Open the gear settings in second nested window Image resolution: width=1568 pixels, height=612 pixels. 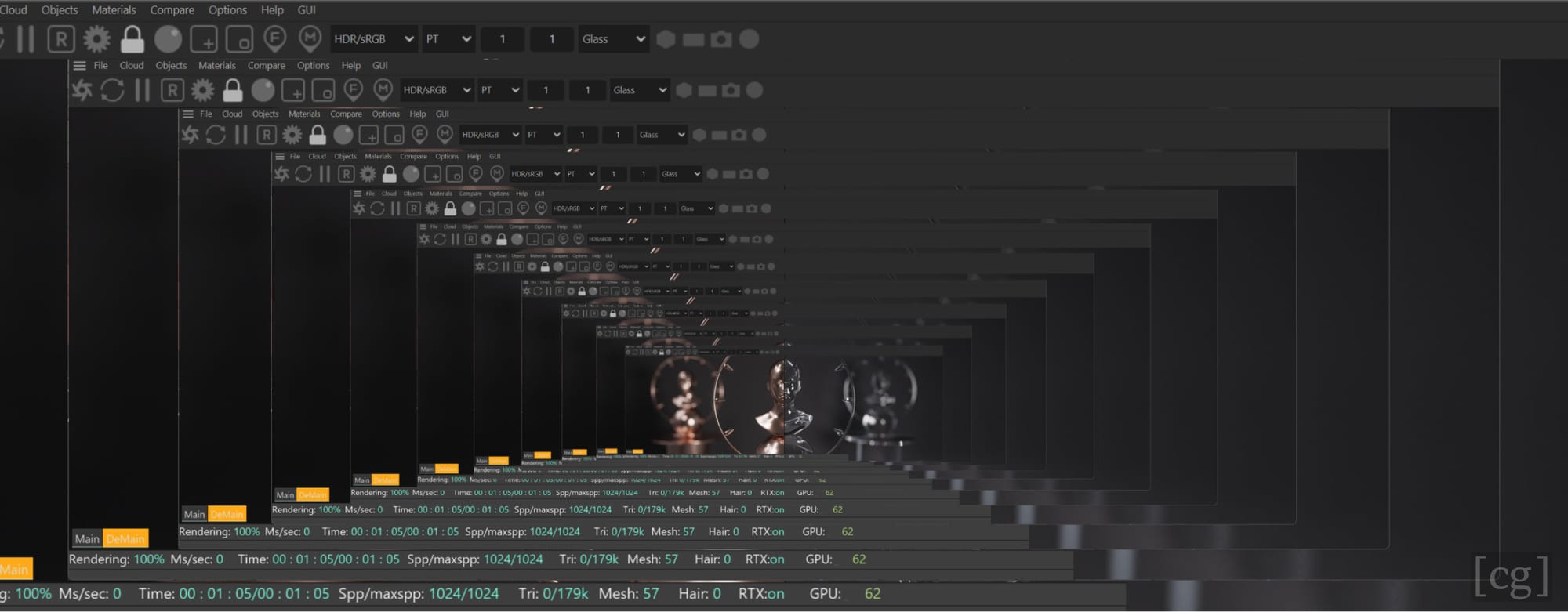tap(202, 90)
